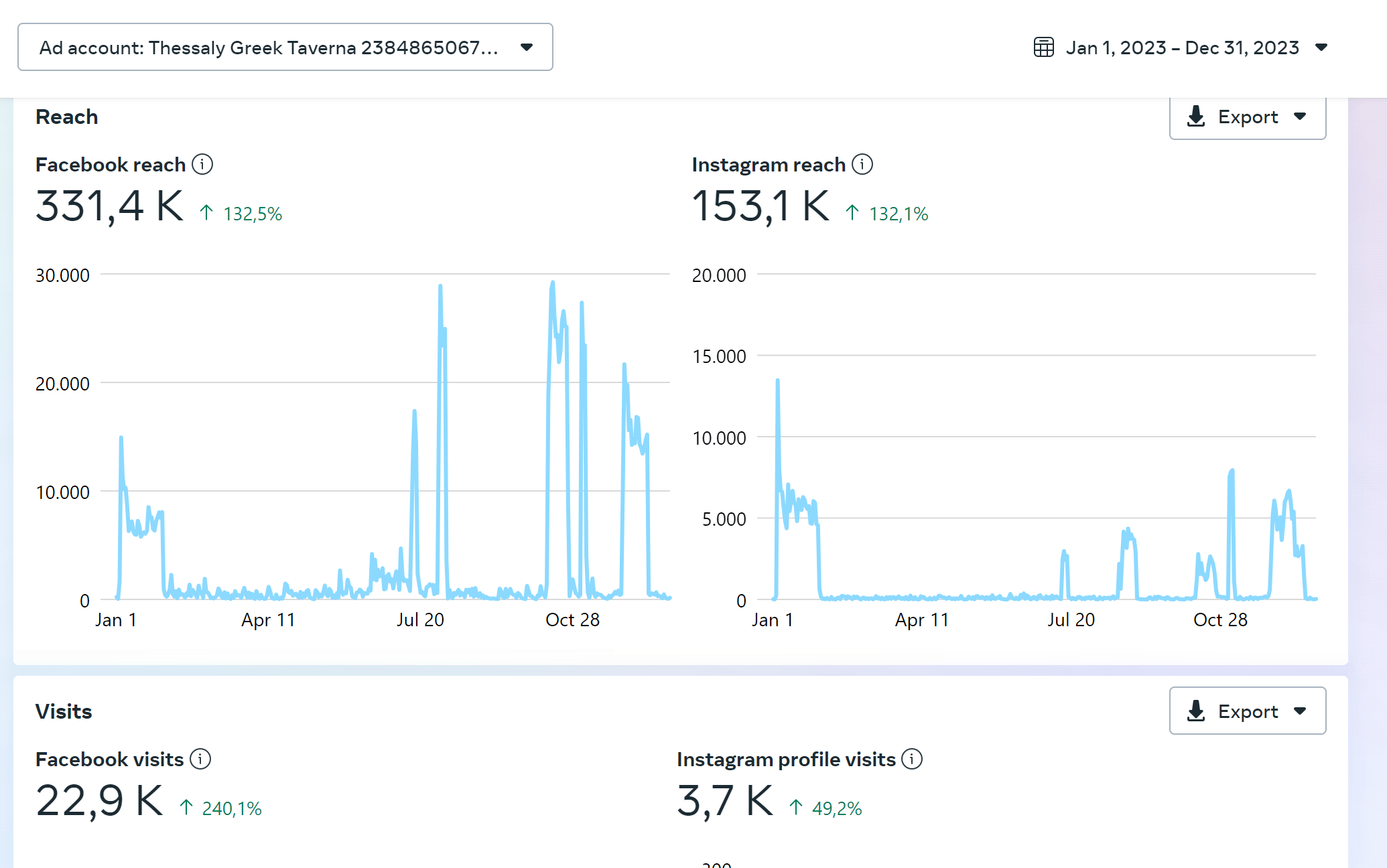
Task: Click January spike in Instagram reach chart
Action: pos(777,382)
